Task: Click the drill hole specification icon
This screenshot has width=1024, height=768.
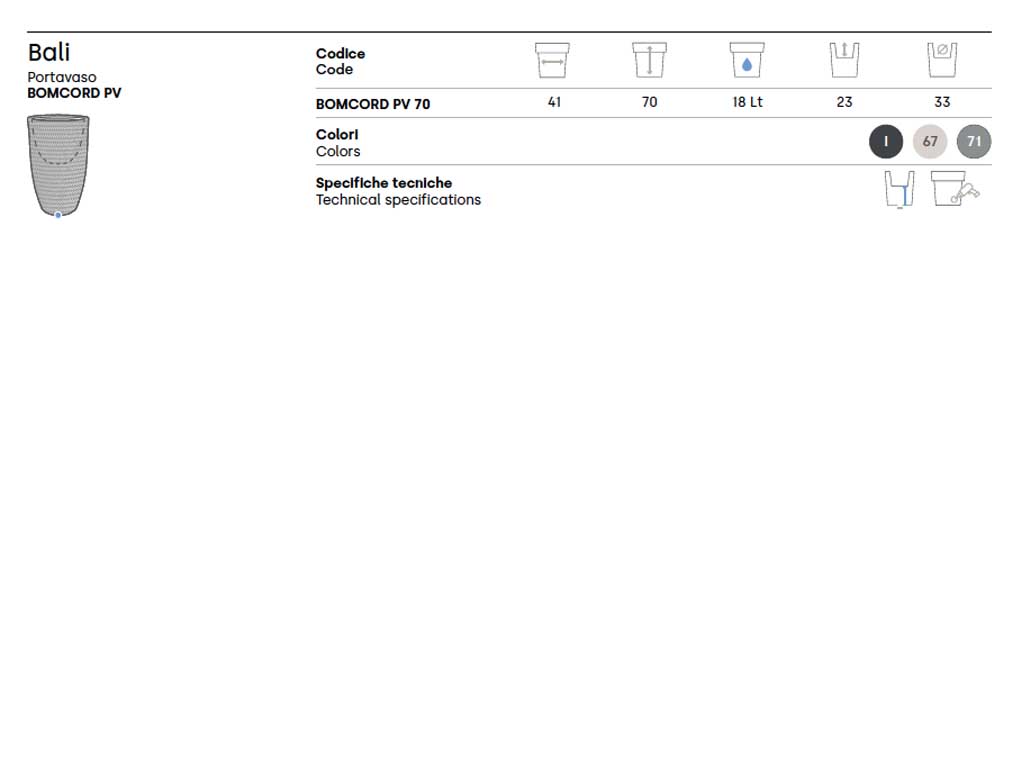Action: [955, 189]
